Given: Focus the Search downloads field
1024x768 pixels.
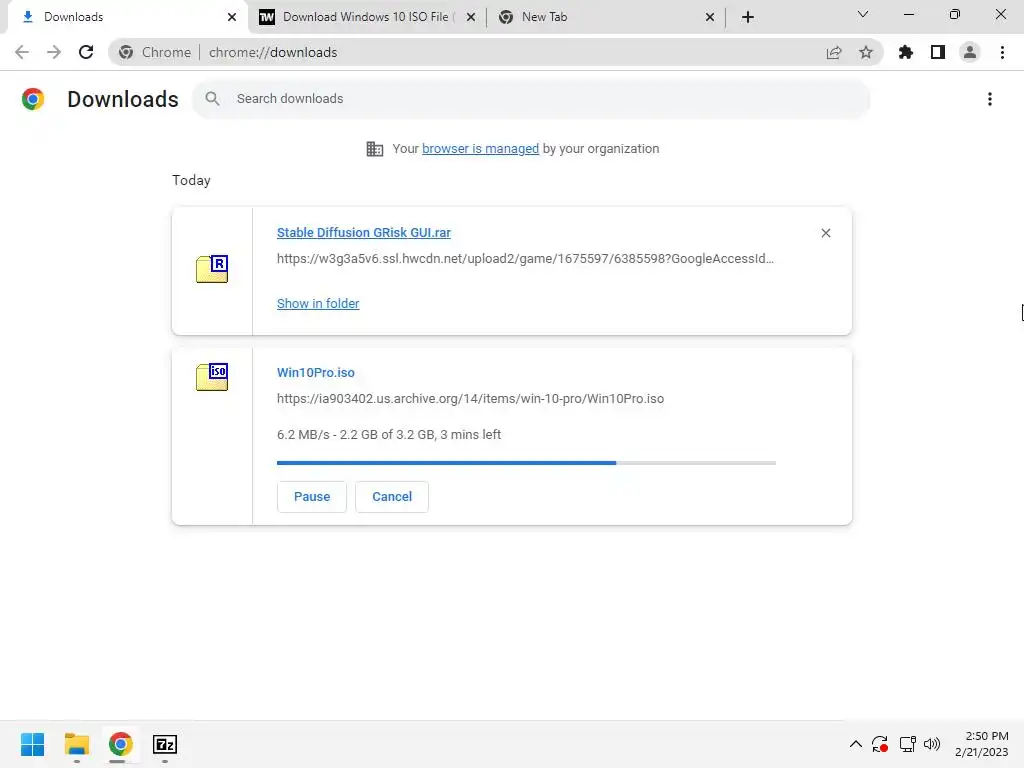Looking at the screenshot, I should (531, 99).
